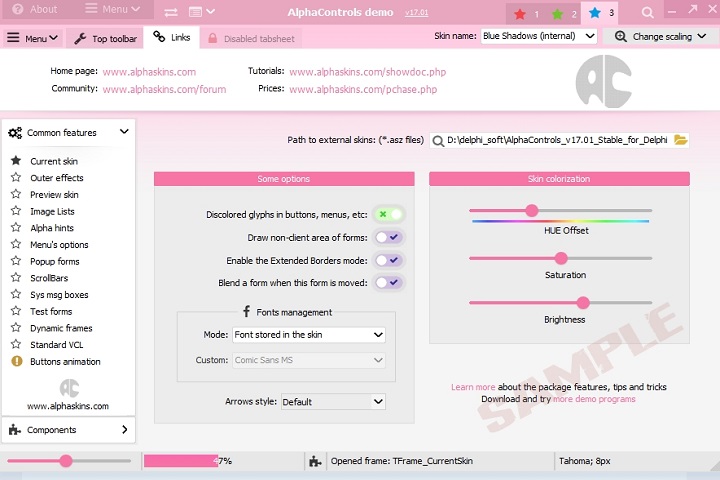This screenshot has height=480, width=720.
Task: Click the magnifier icon in skins path field
Action: tap(438, 141)
